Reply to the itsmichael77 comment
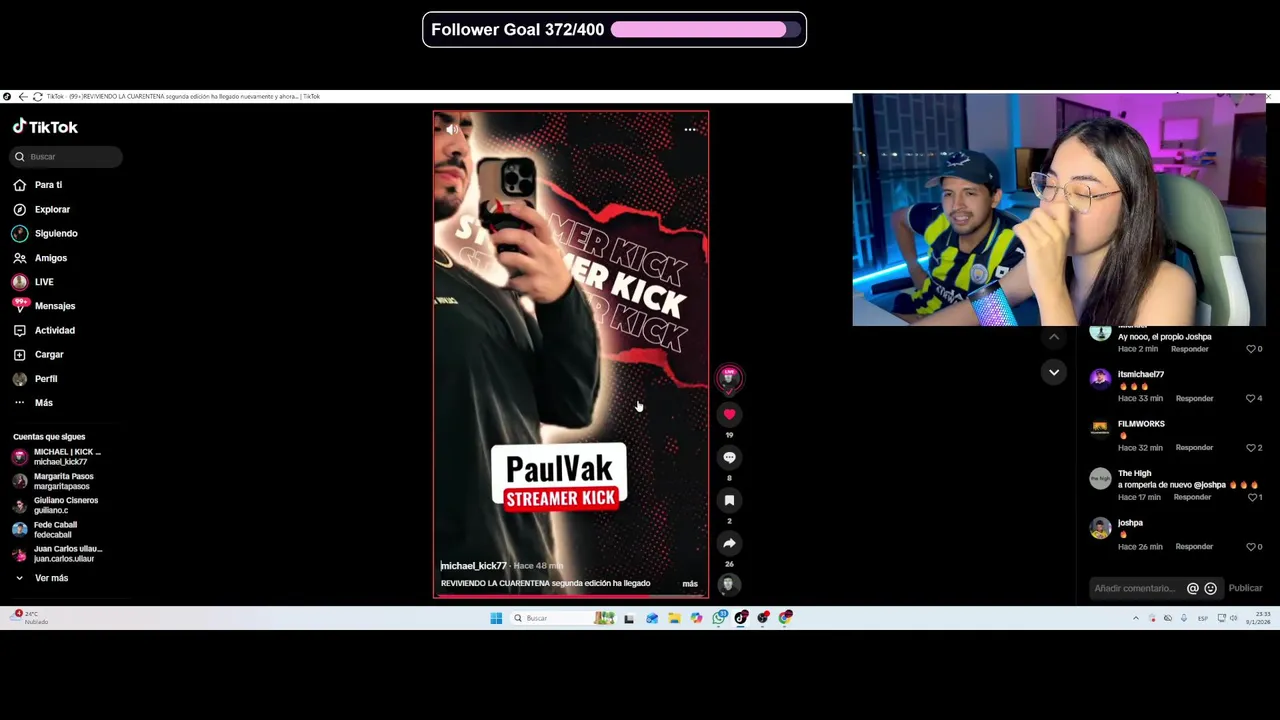This screenshot has width=1280, height=720. tap(1194, 398)
